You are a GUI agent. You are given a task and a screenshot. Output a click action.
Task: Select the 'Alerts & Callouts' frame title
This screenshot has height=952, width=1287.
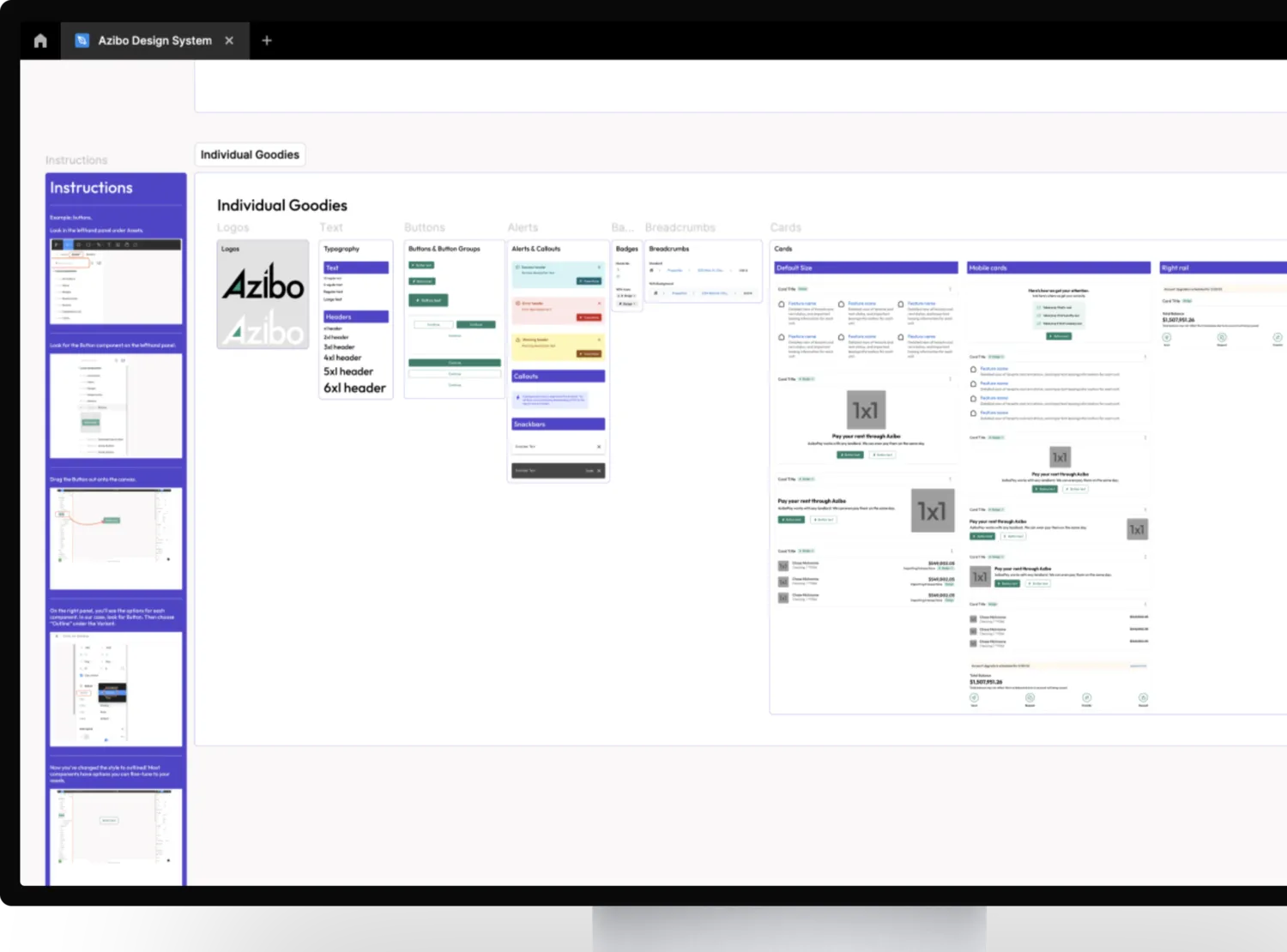[x=536, y=249]
